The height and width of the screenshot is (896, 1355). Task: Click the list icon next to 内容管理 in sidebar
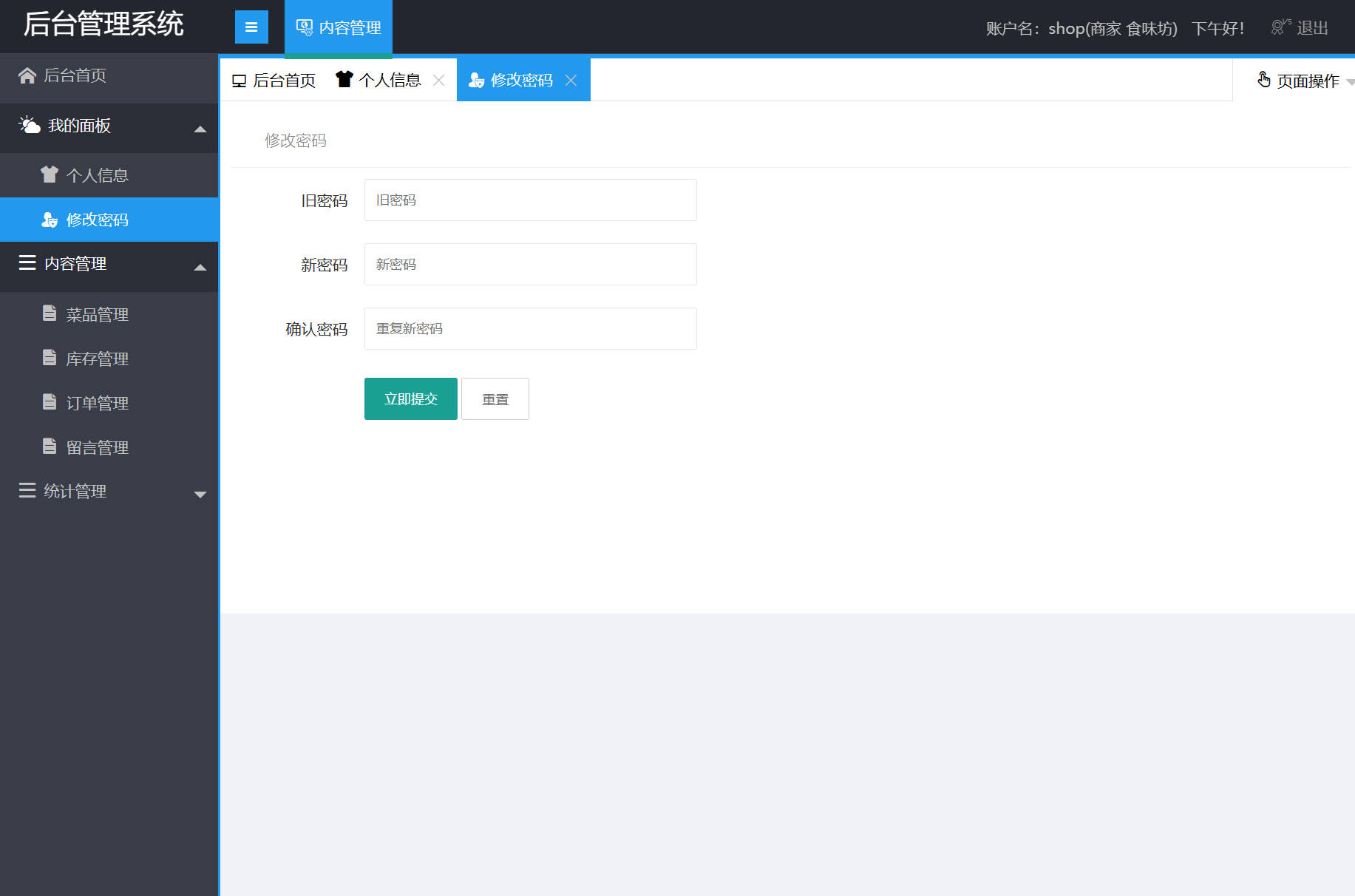click(27, 262)
